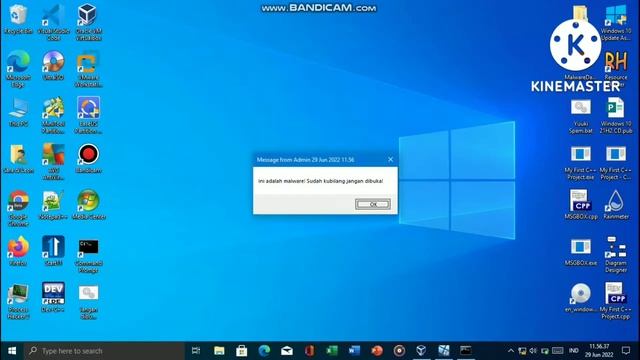This screenshot has width=640, height=360.
Task: Select the Resource Hacker RH desktop icon
Action: [616, 68]
